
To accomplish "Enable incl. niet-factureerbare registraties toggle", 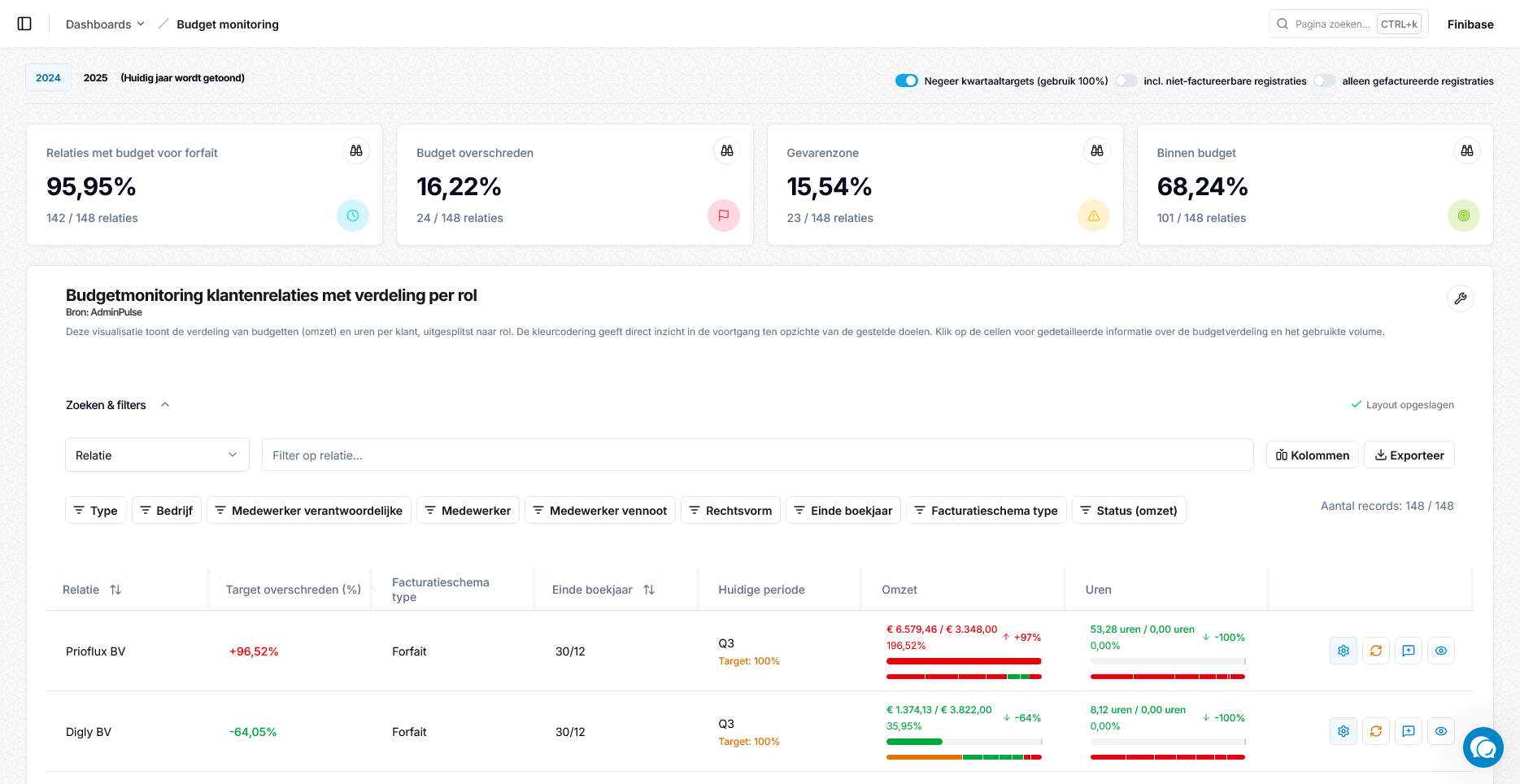I will click(1126, 81).
